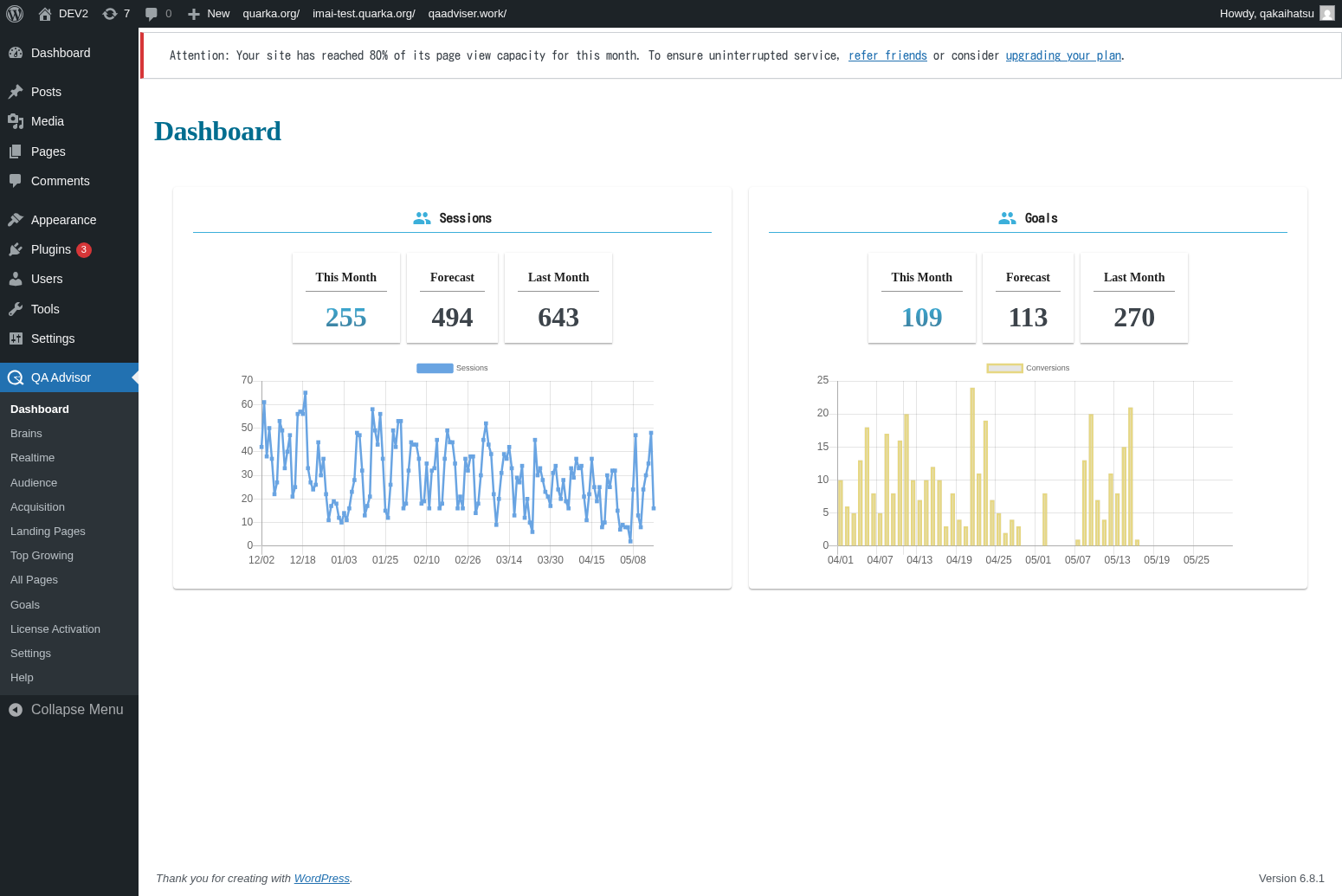Open the updates icon showing 7
Screen dimensions: 1342x896
tap(110, 14)
